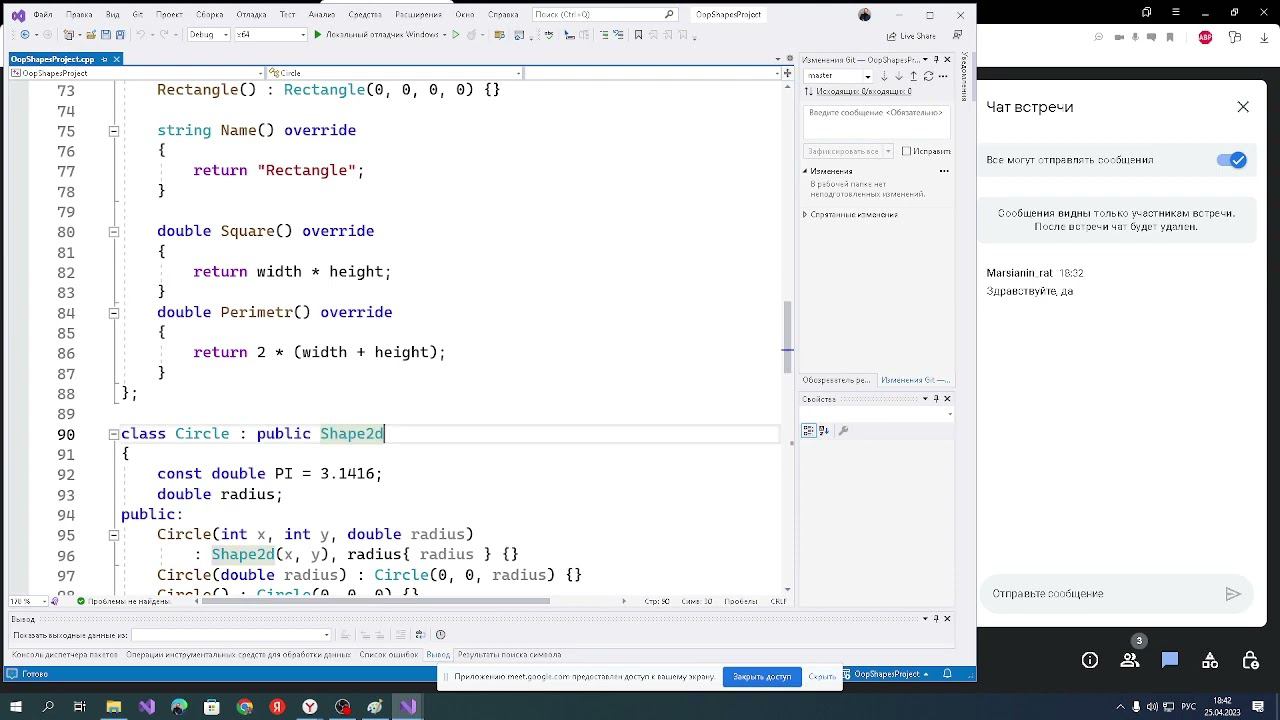Screen dimensions: 1280x720
Task: Focus the 'Отправьте сообщение' chat field
Action: click(x=1101, y=594)
